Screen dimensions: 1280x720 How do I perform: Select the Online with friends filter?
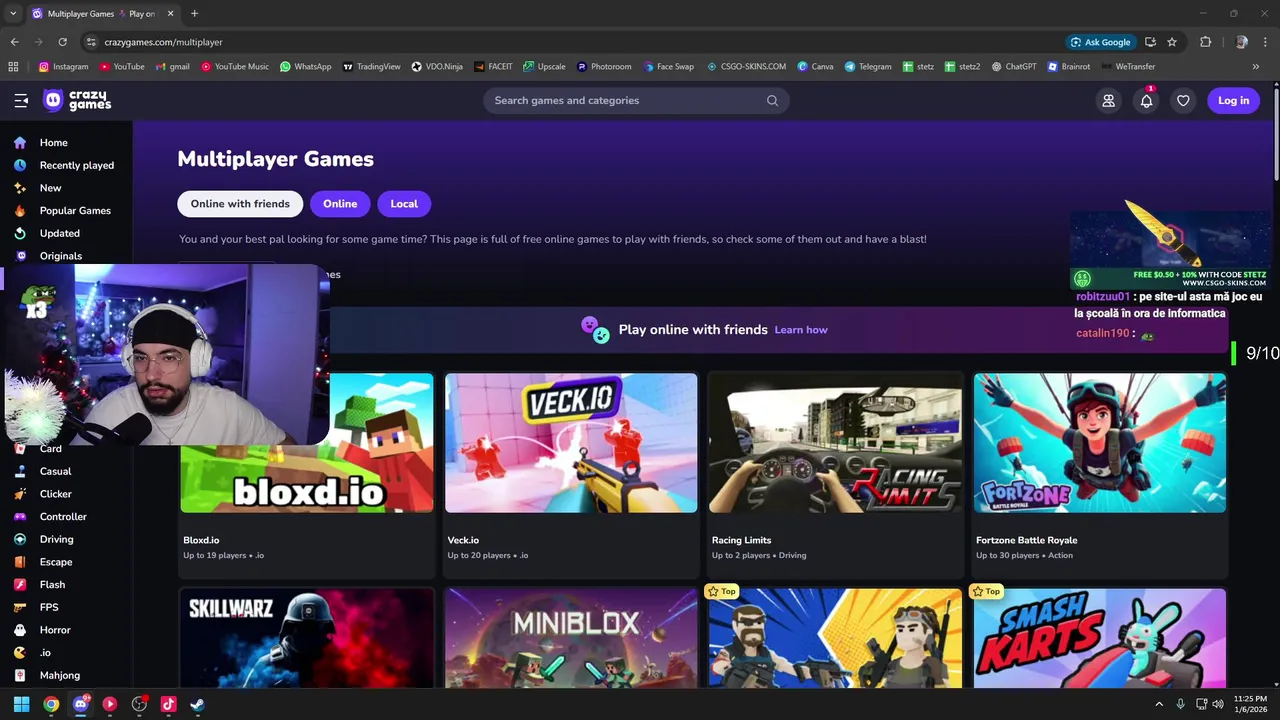pos(240,204)
